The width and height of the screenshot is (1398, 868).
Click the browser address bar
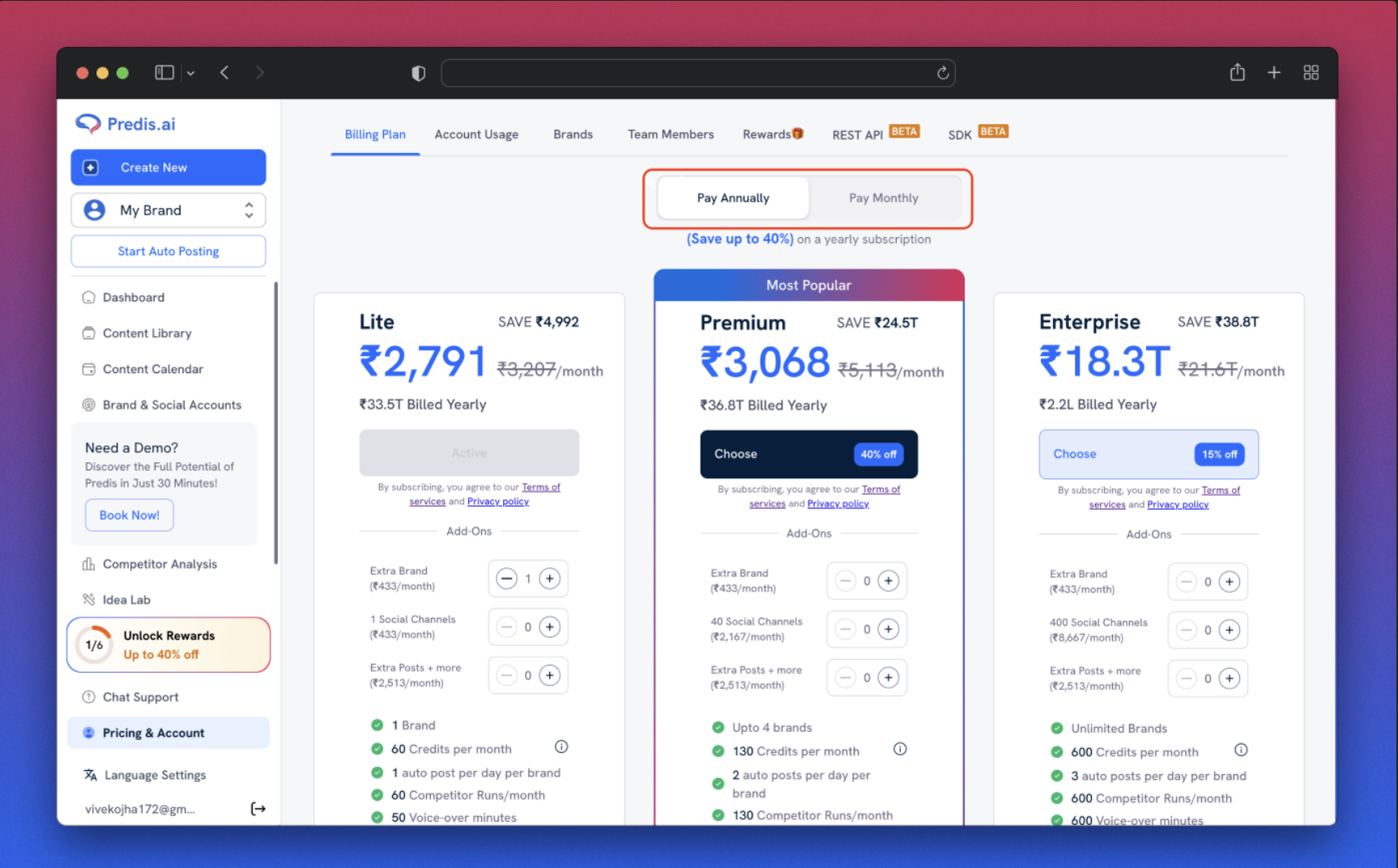(697, 73)
